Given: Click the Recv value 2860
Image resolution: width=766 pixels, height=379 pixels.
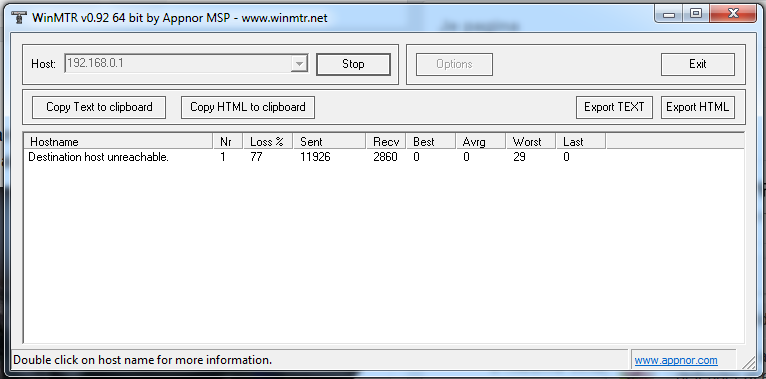Looking at the screenshot, I should coord(385,157).
